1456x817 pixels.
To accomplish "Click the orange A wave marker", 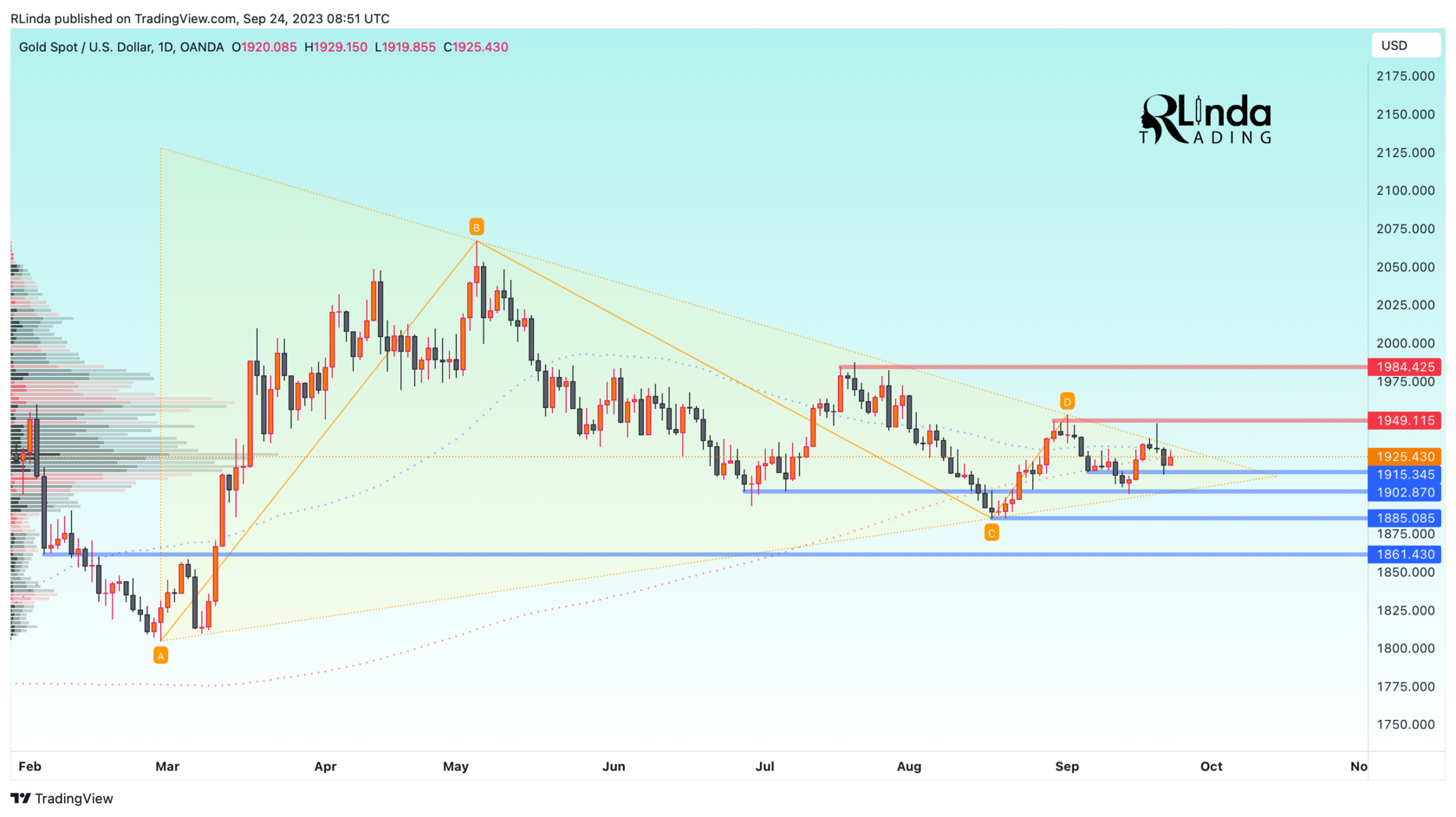I will [x=160, y=656].
